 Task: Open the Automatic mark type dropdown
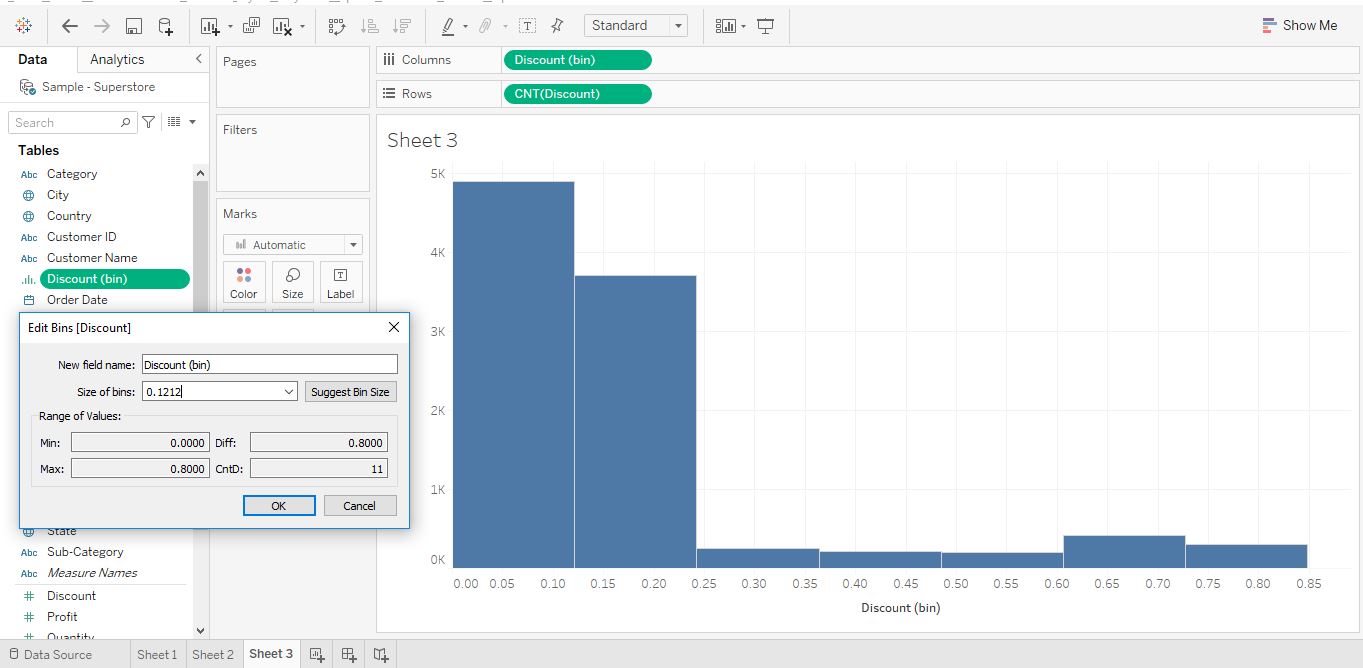pyautogui.click(x=353, y=244)
